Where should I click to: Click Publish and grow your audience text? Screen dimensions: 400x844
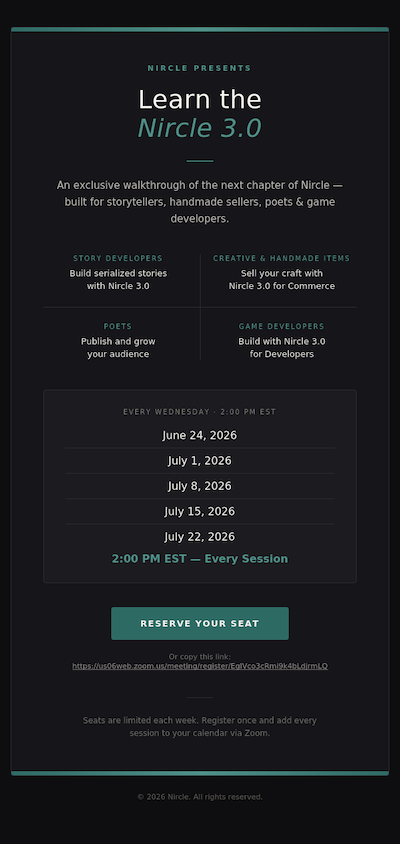(x=118, y=348)
